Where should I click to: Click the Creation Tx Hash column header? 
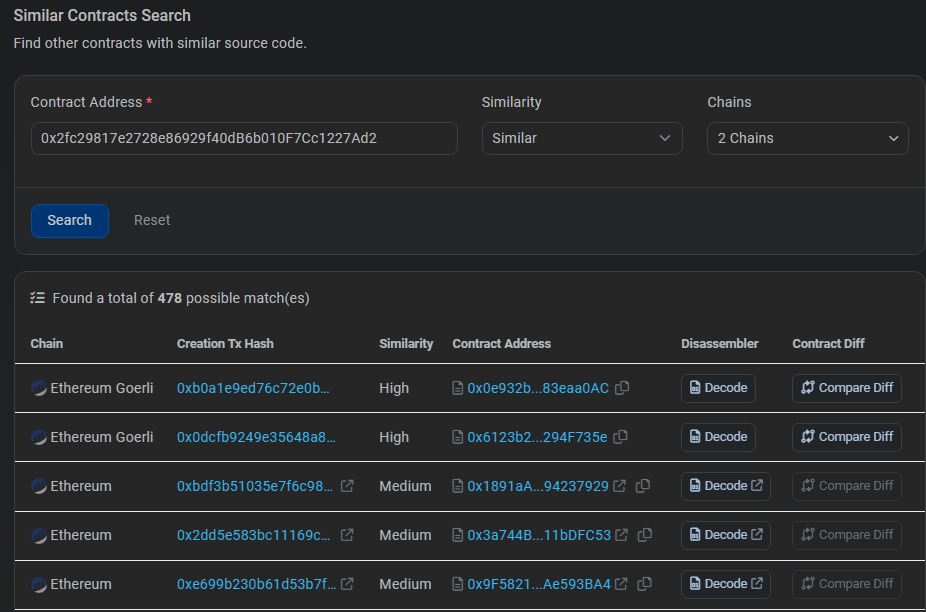[225, 344]
